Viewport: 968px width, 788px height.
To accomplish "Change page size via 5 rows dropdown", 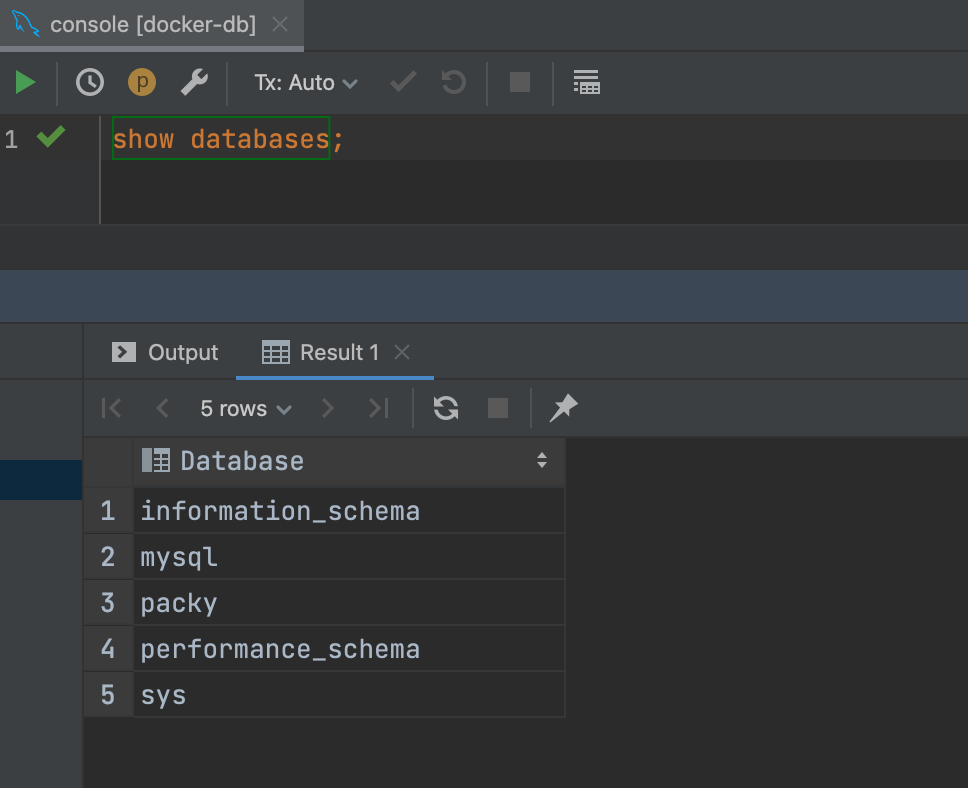I will coord(245,408).
